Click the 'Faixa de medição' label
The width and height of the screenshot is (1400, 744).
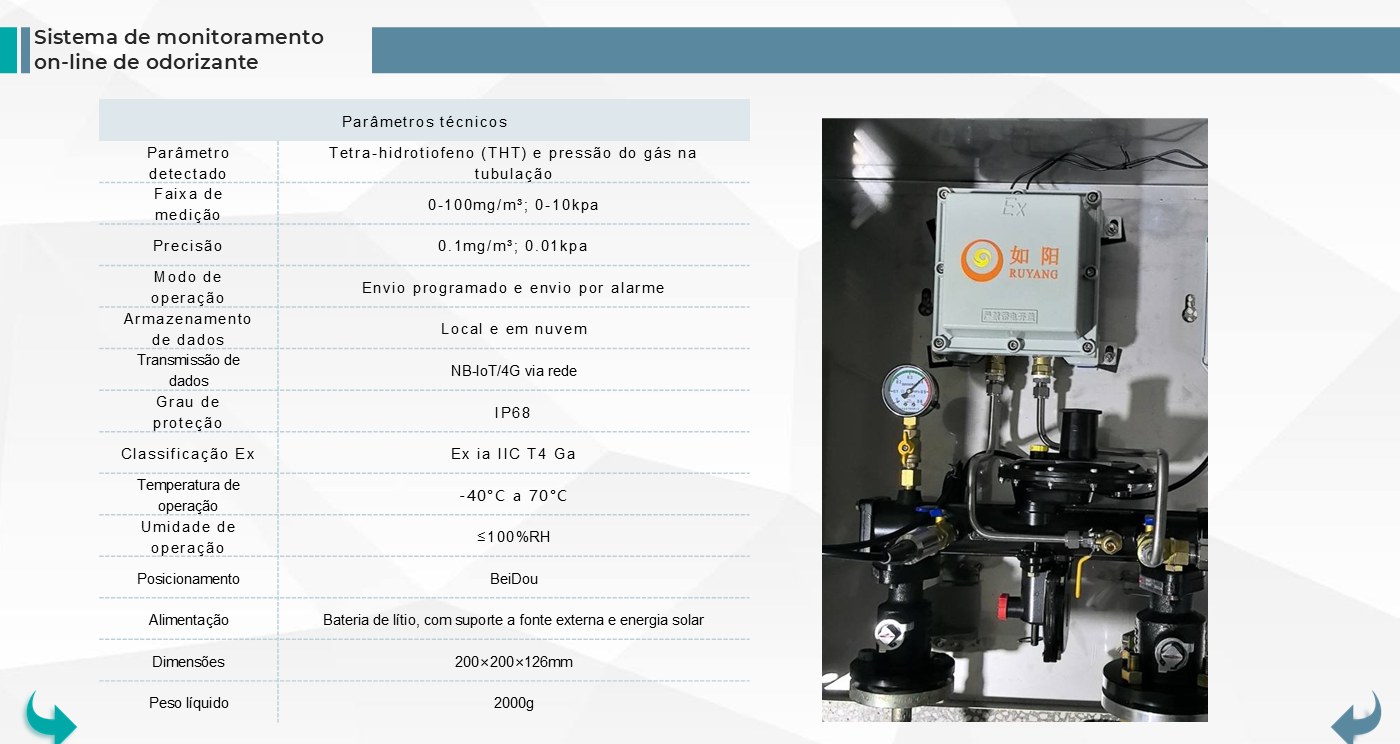tap(188, 204)
